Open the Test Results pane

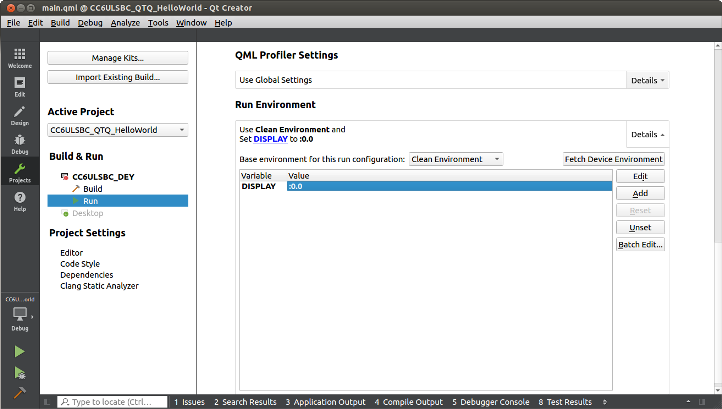tap(565, 402)
